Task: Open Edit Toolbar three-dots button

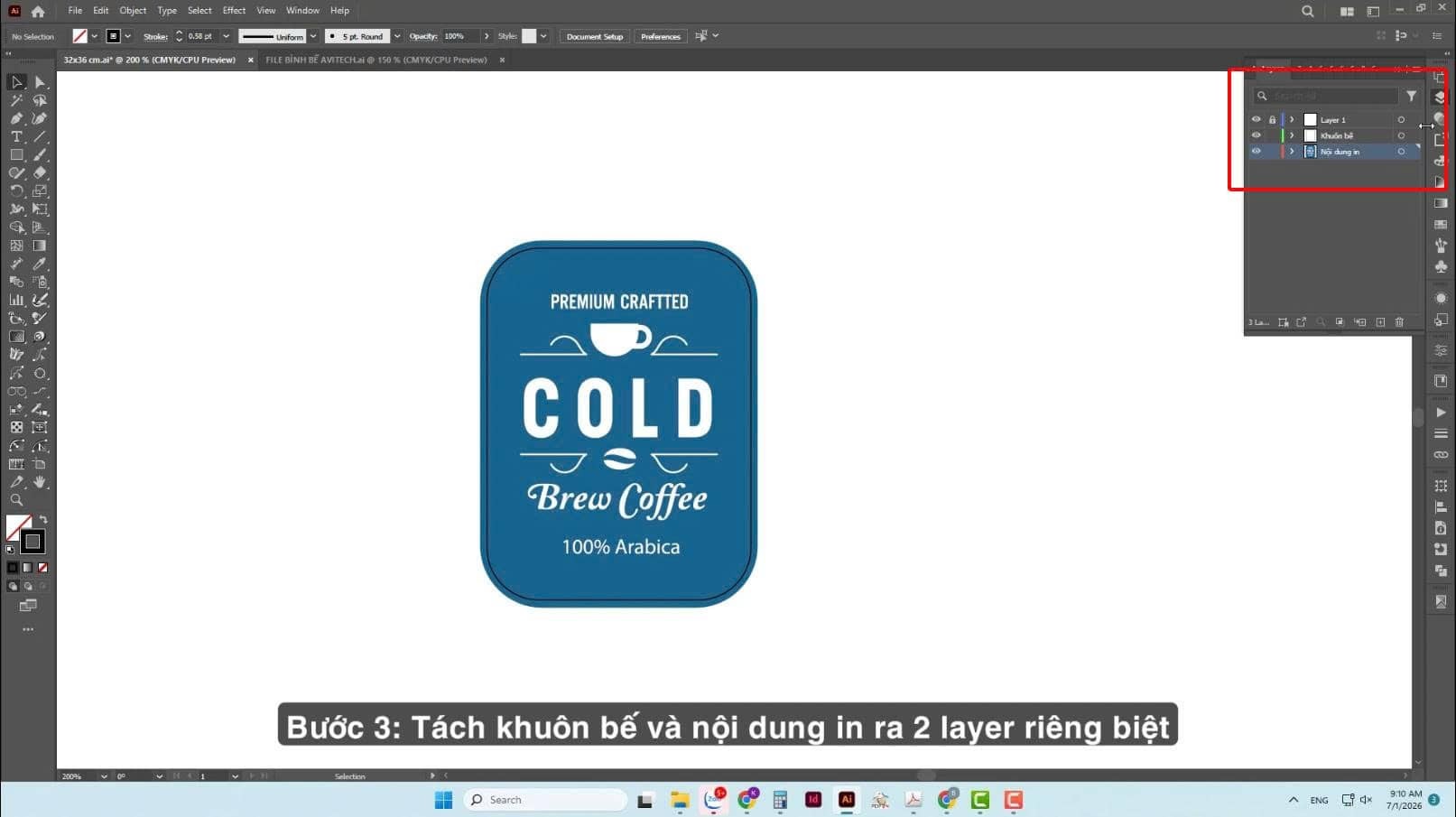Action: [28, 629]
